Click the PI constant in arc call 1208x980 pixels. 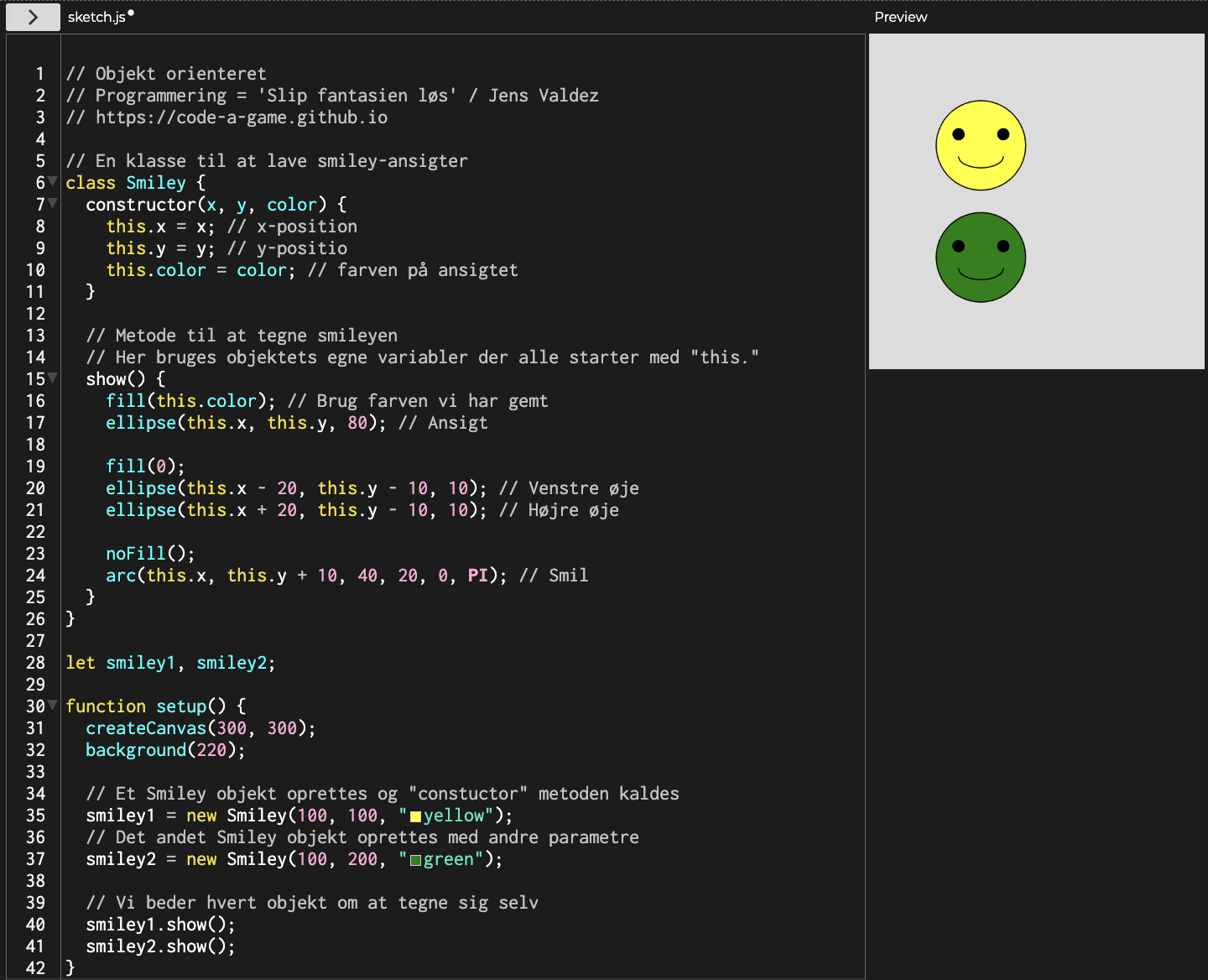(477, 576)
